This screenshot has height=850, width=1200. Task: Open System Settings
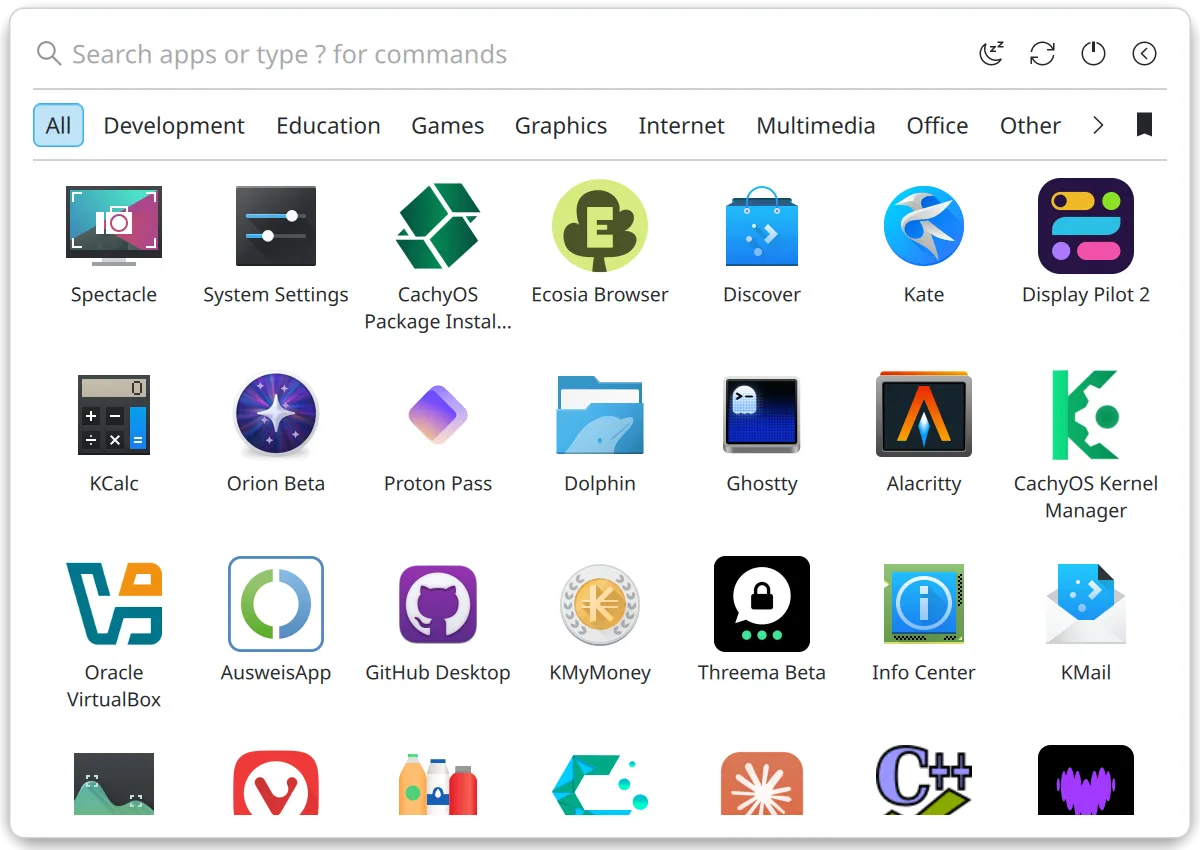tap(276, 226)
